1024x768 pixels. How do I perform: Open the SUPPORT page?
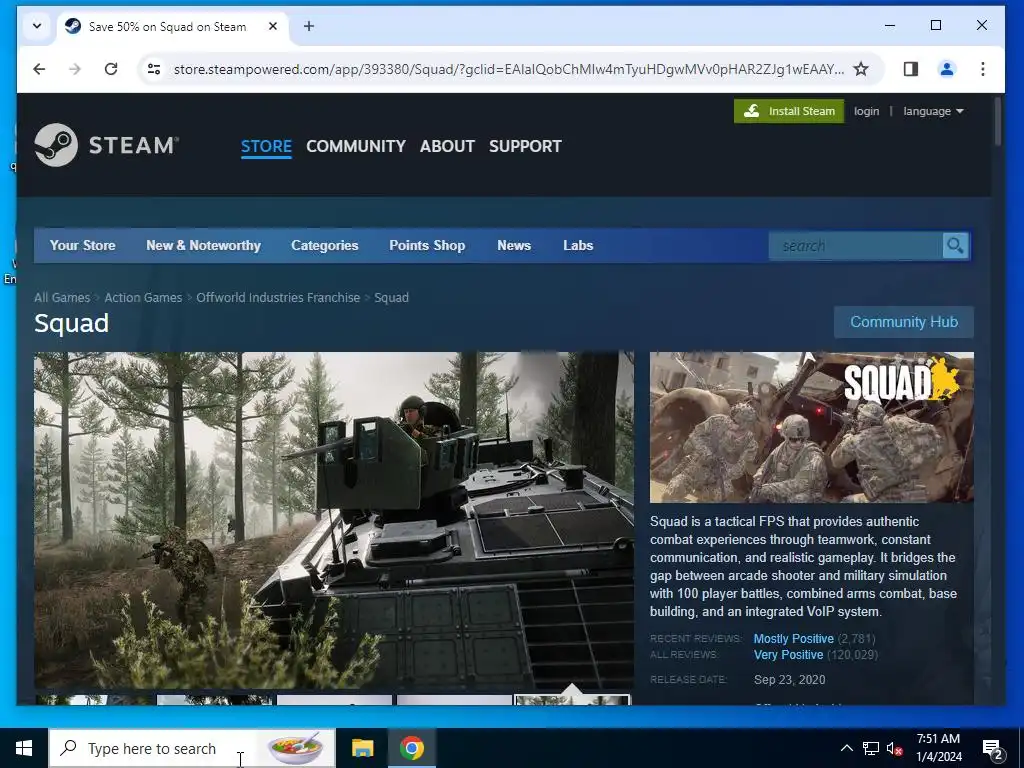click(x=525, y=146)
